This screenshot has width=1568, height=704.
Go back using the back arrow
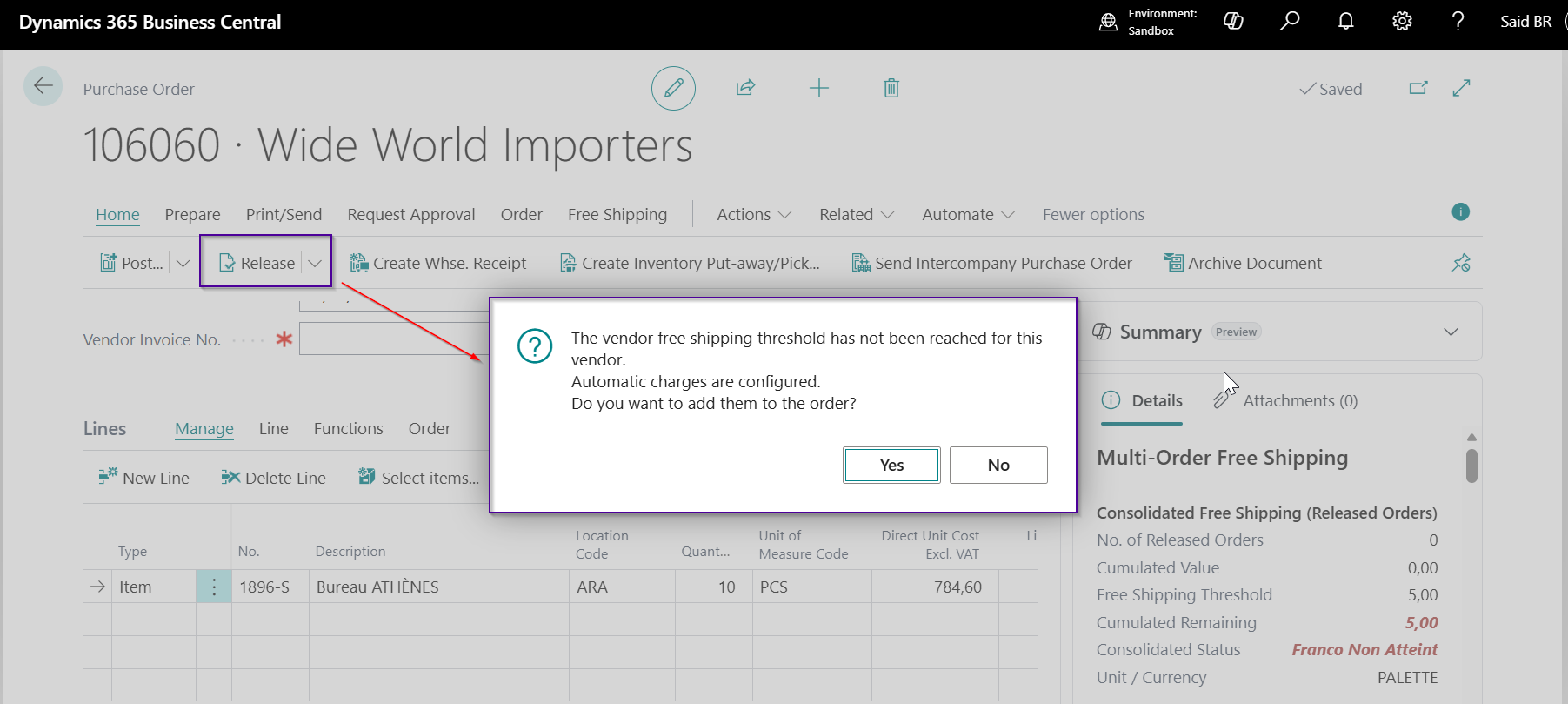(x=43, y=86)
